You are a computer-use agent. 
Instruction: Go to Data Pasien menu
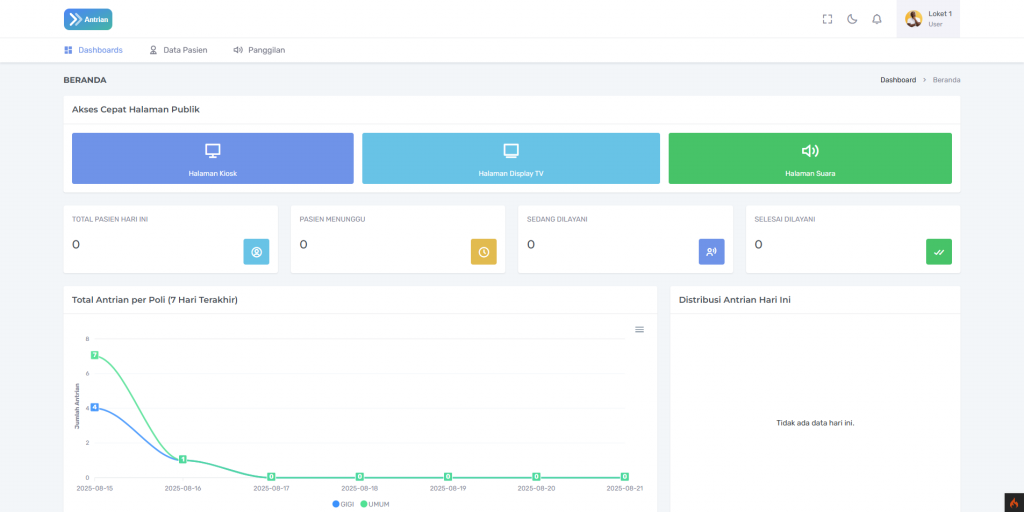tap(178, 50)
